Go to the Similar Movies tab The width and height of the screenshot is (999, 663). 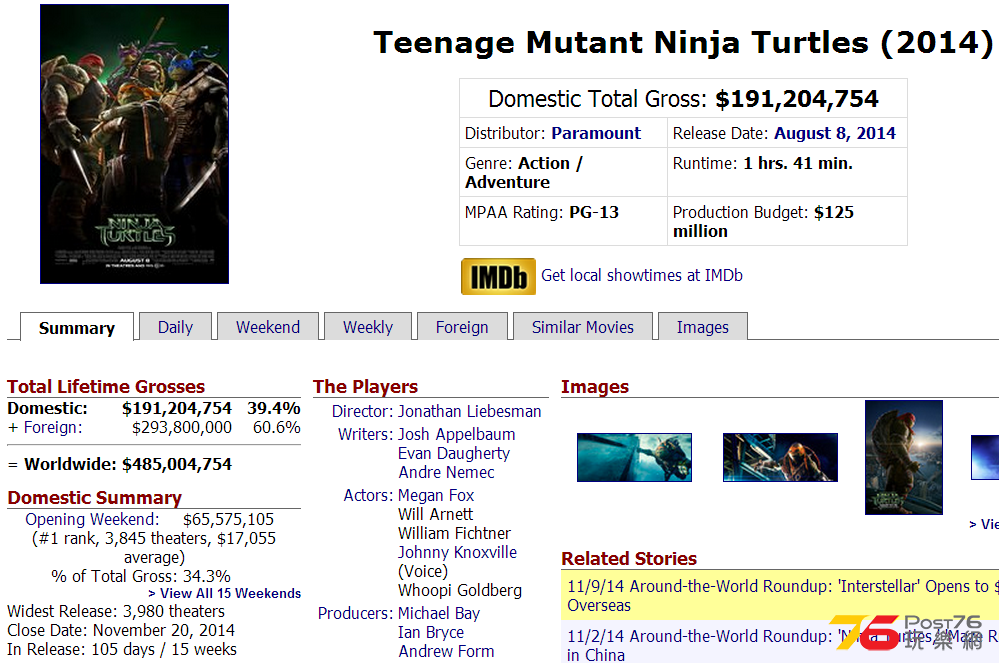[582, 327]
